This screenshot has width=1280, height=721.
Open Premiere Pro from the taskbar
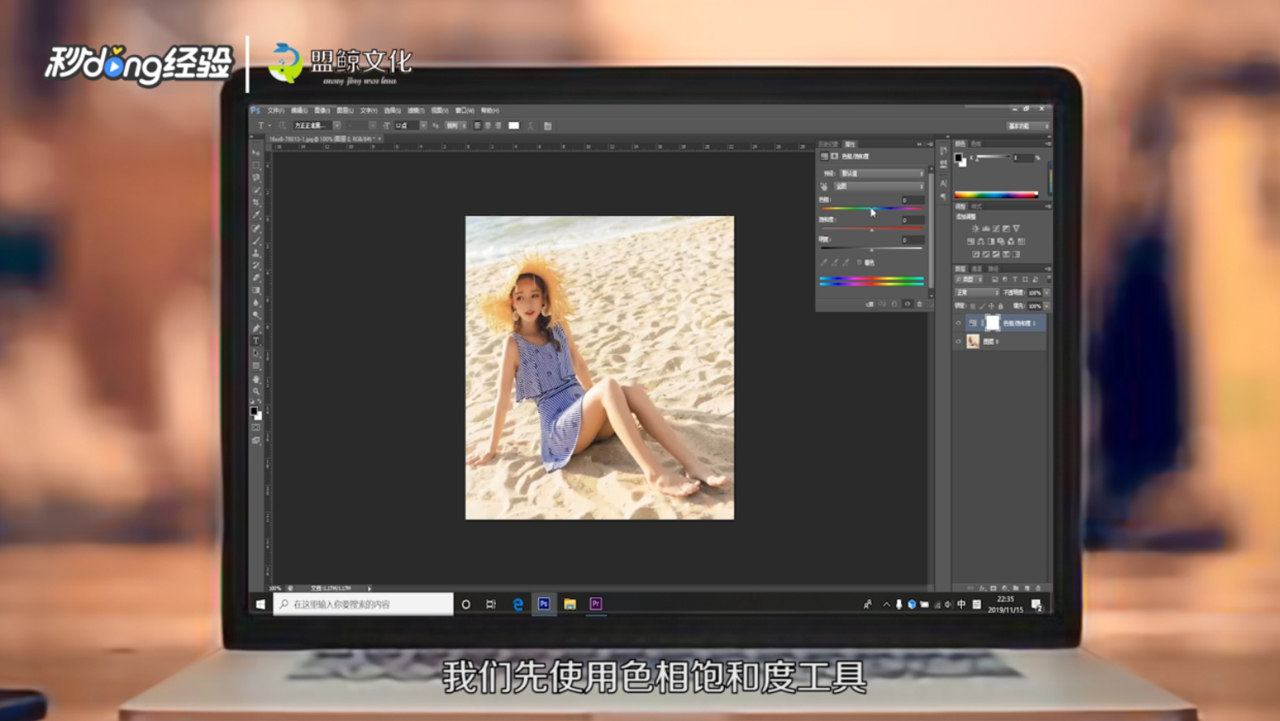coord(596,604)
